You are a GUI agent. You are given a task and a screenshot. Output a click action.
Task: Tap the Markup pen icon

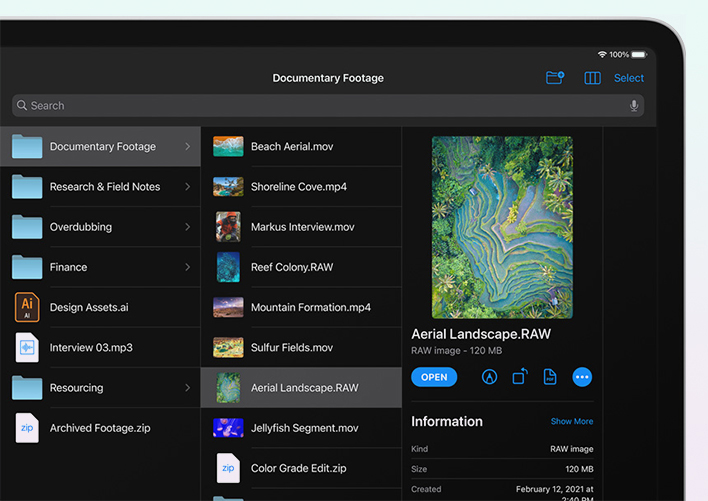(489, 377)
